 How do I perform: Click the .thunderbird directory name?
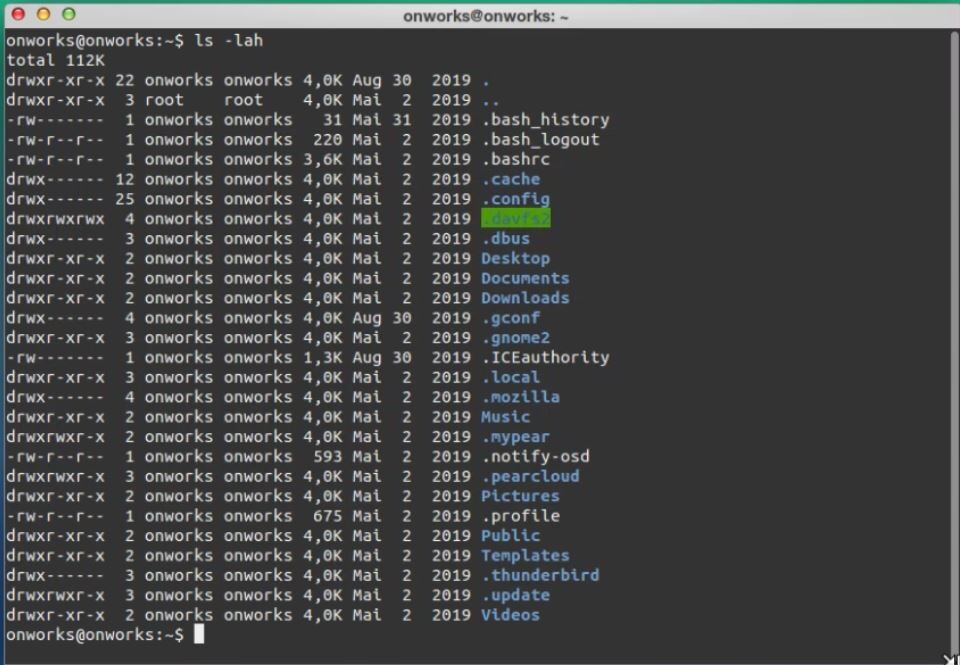[541, 576]
